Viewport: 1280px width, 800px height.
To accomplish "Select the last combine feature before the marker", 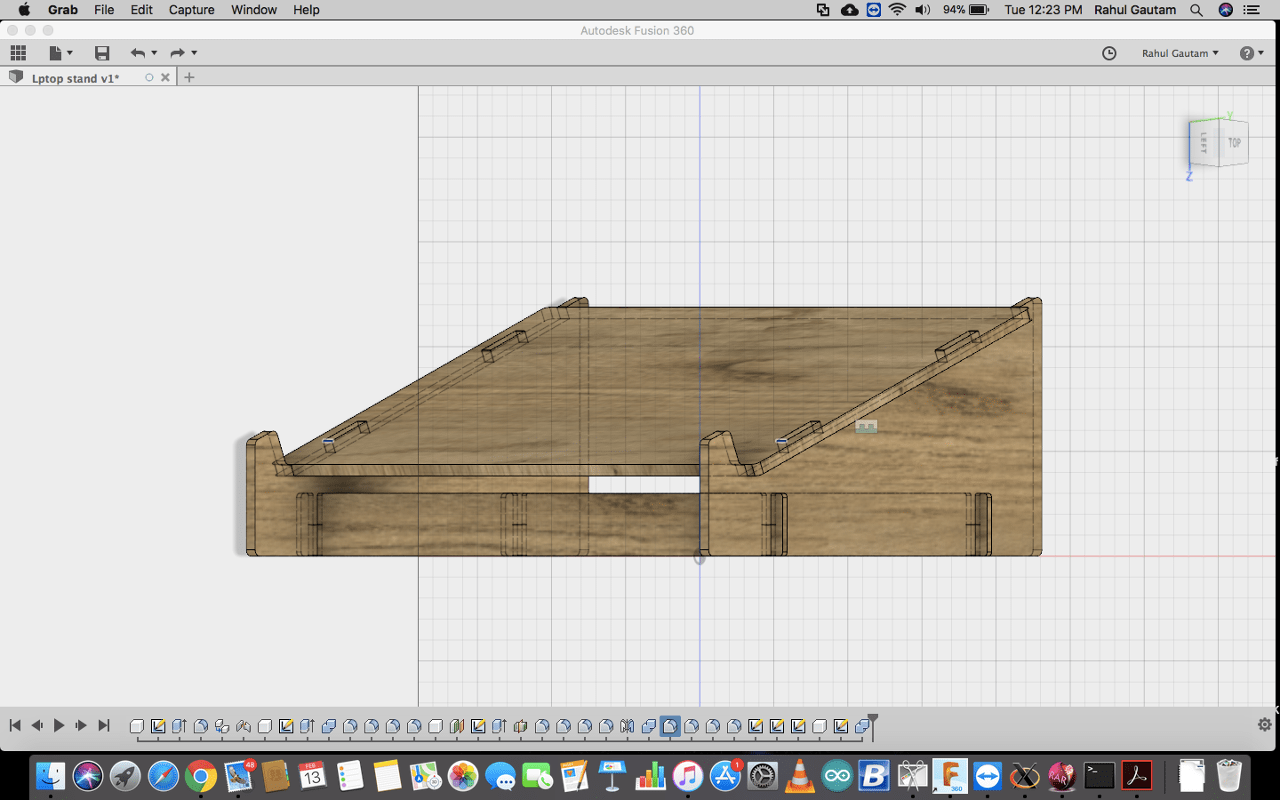I will click(862, 726).
